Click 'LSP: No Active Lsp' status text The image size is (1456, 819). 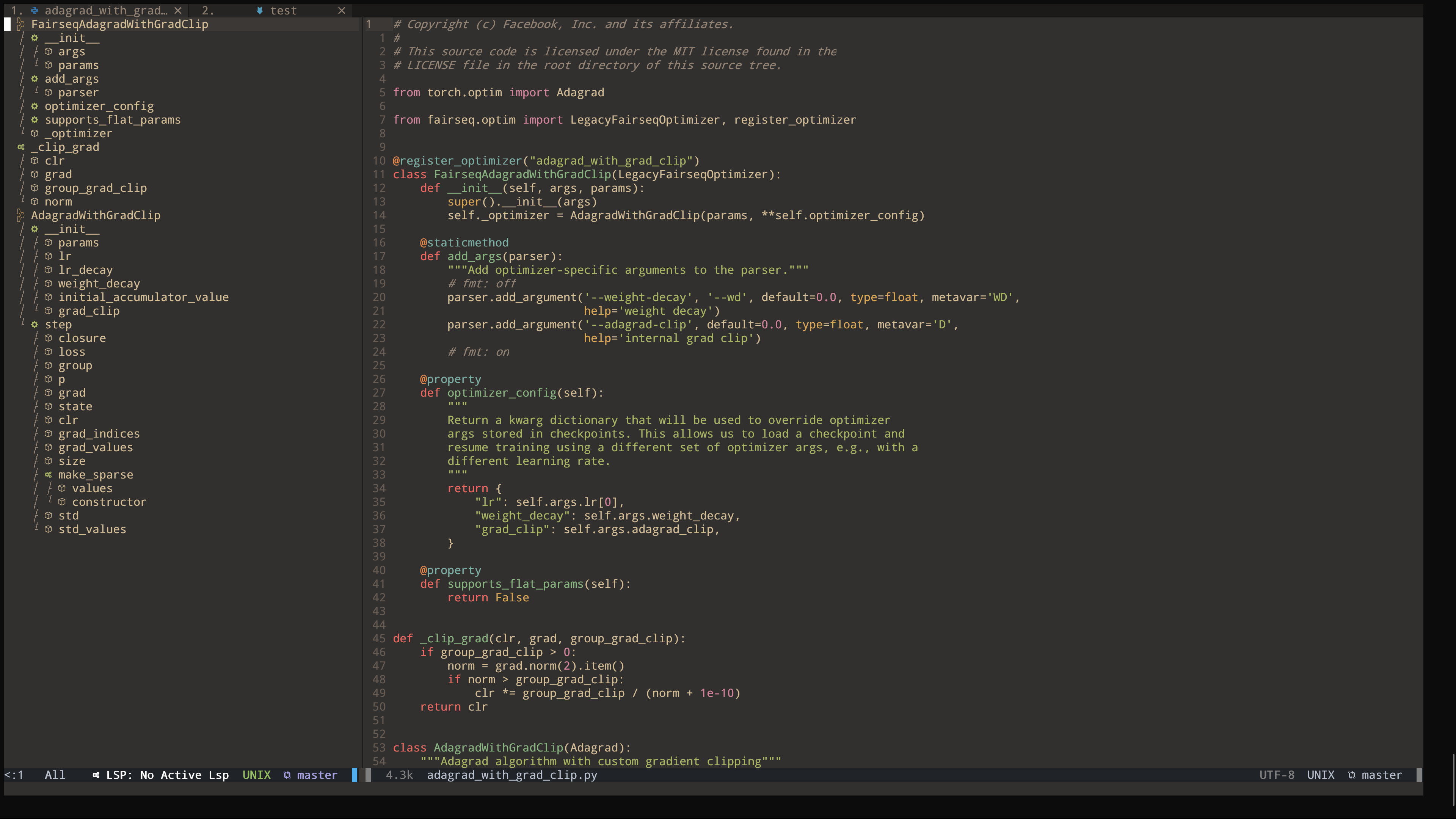click(x=167, y=775)
